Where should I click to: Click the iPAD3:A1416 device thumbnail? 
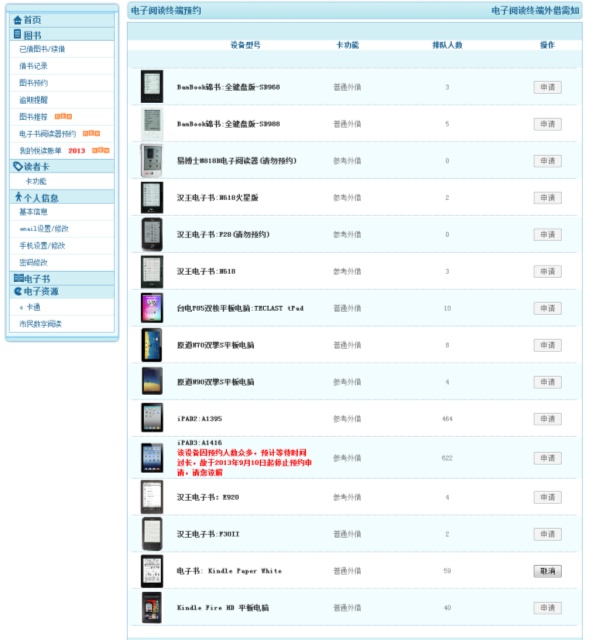(152, 458)
